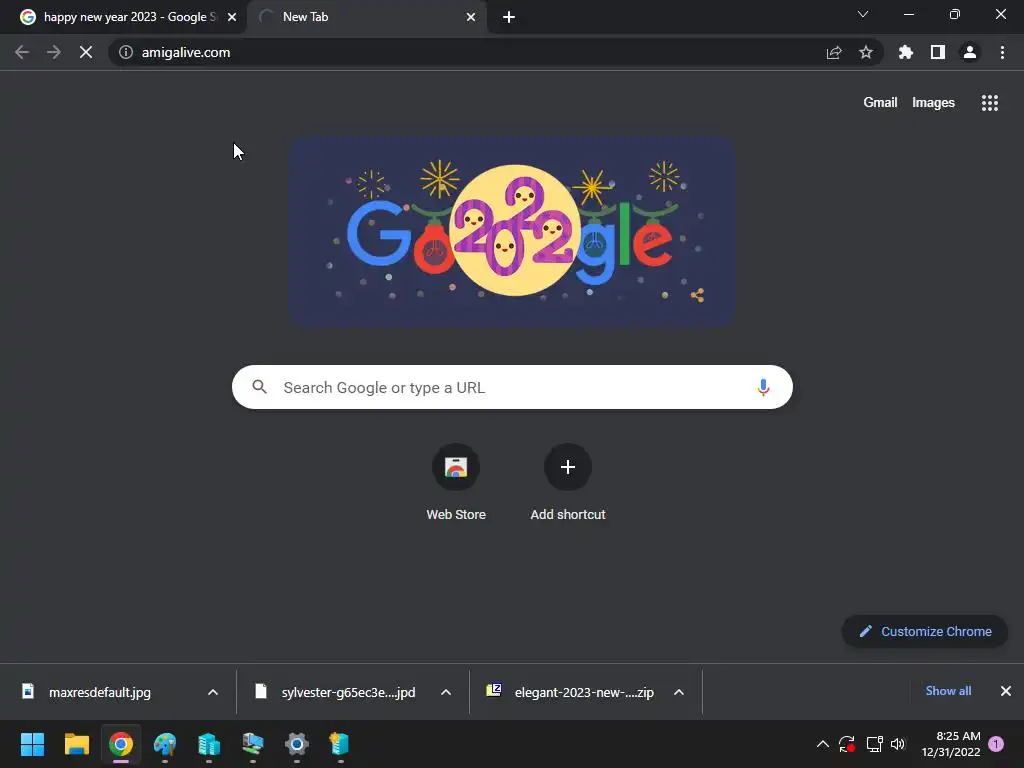The width and height of the screenshot is (1024, 768).
Task: Open a new tab with the plus button
Action: click(x=509, y=17)
